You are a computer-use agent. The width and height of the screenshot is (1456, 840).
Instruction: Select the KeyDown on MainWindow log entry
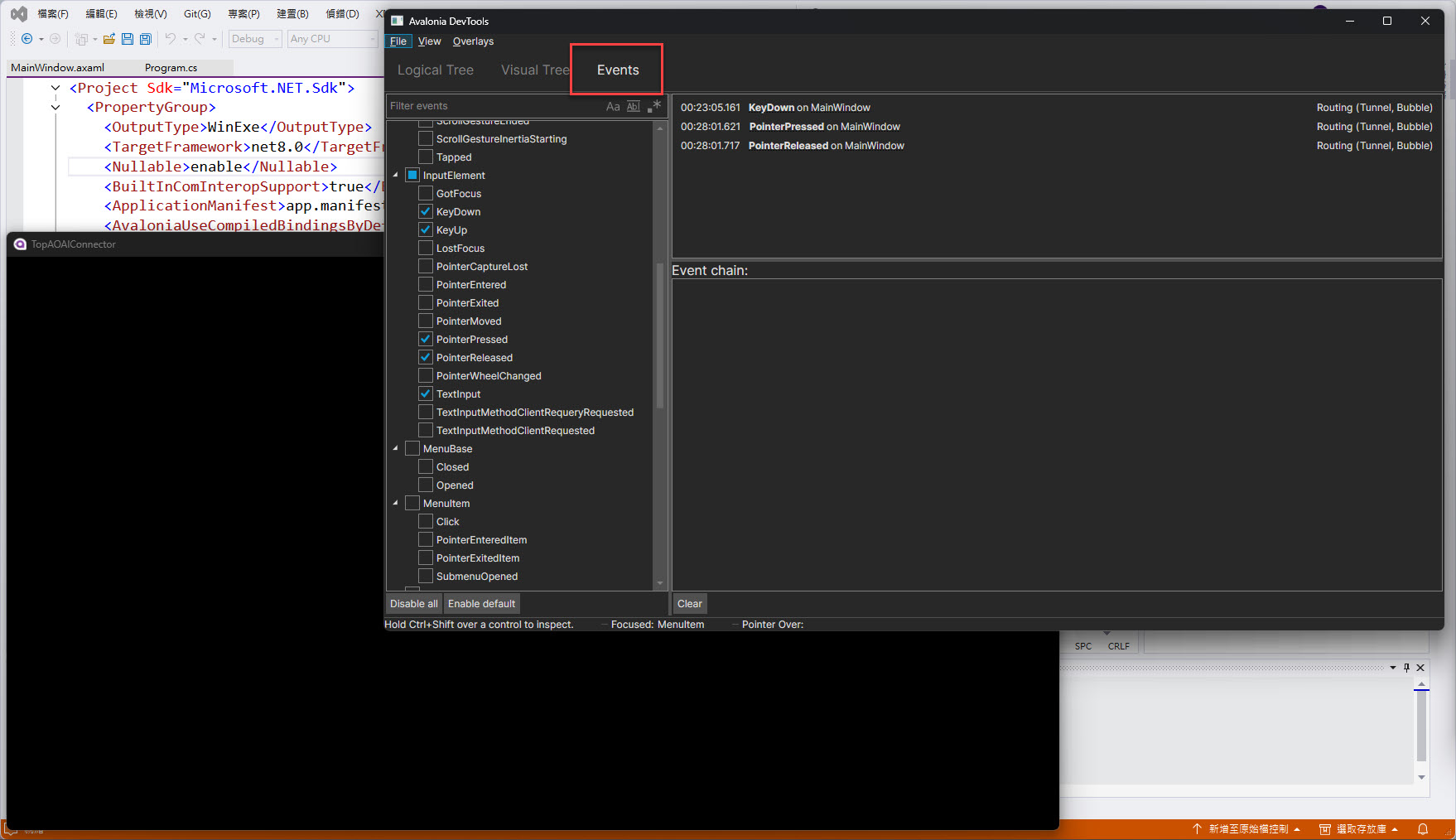(x=1056, y=108)
